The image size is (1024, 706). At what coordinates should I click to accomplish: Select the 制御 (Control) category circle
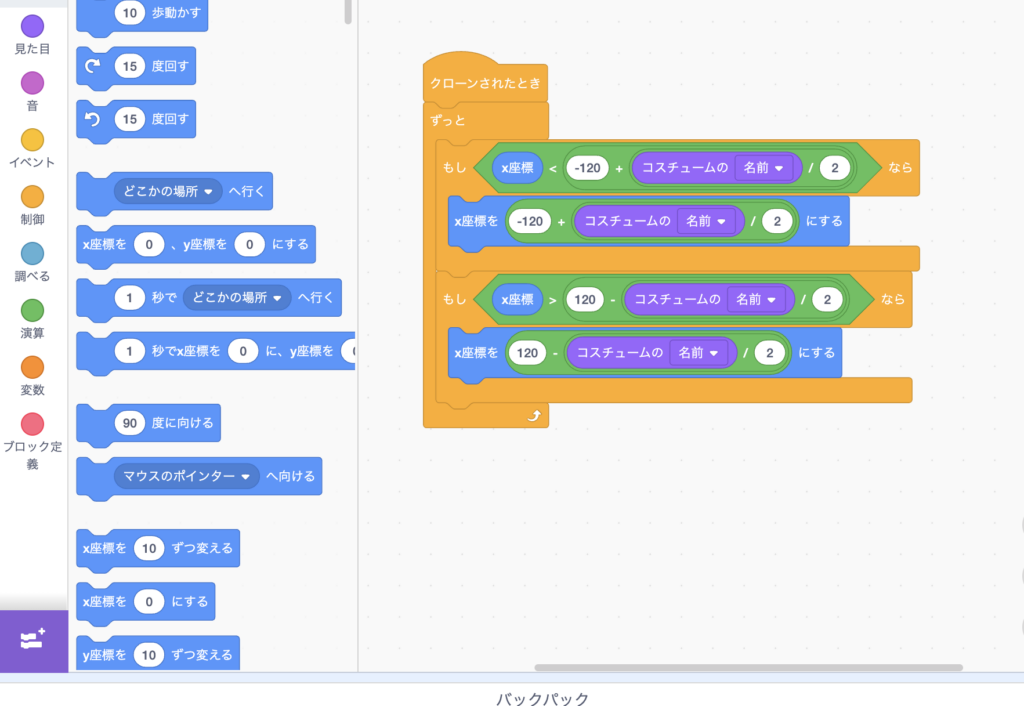(x=32, y=197)
